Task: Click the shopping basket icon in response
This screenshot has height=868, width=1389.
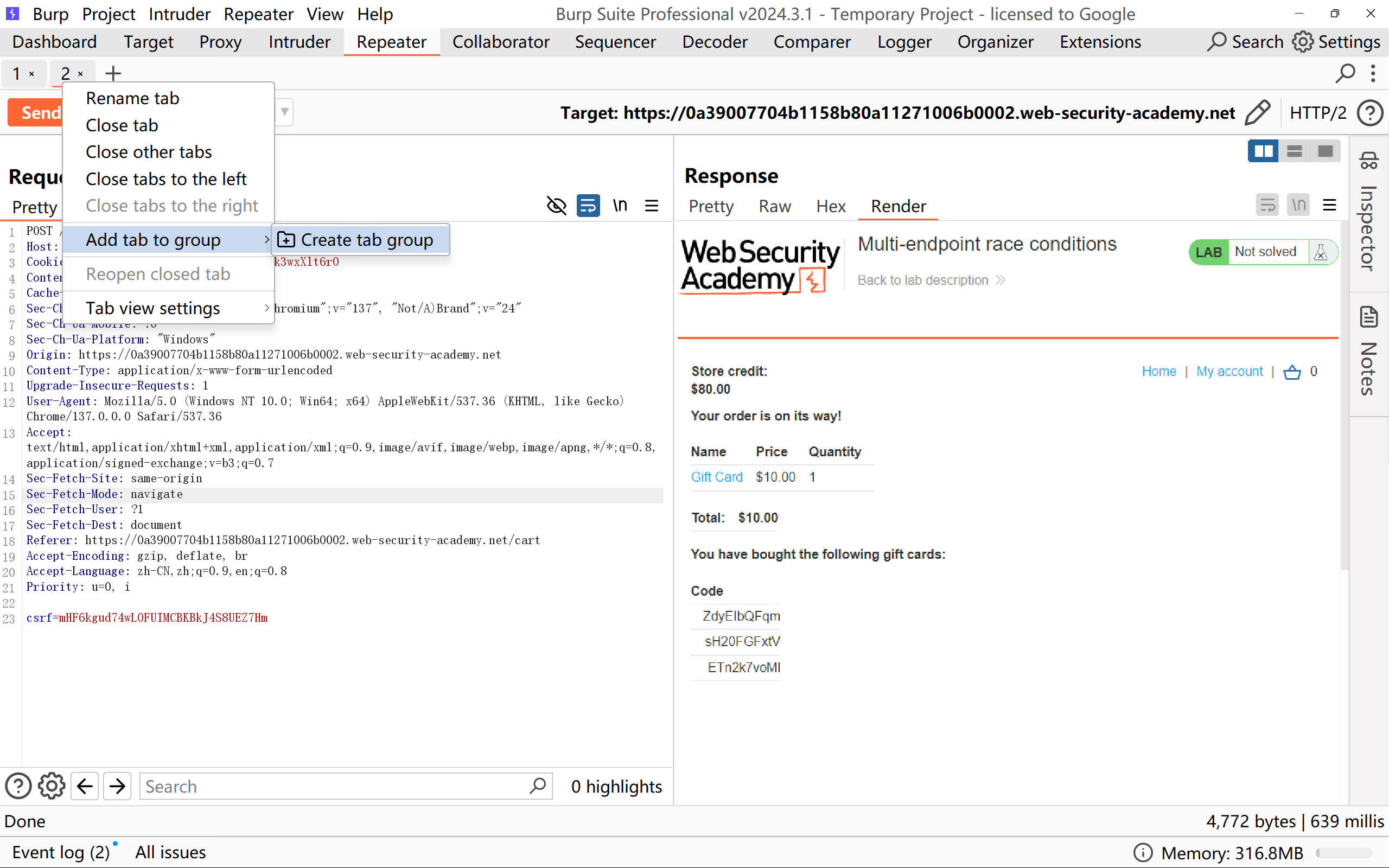Action: (1291, 372)
